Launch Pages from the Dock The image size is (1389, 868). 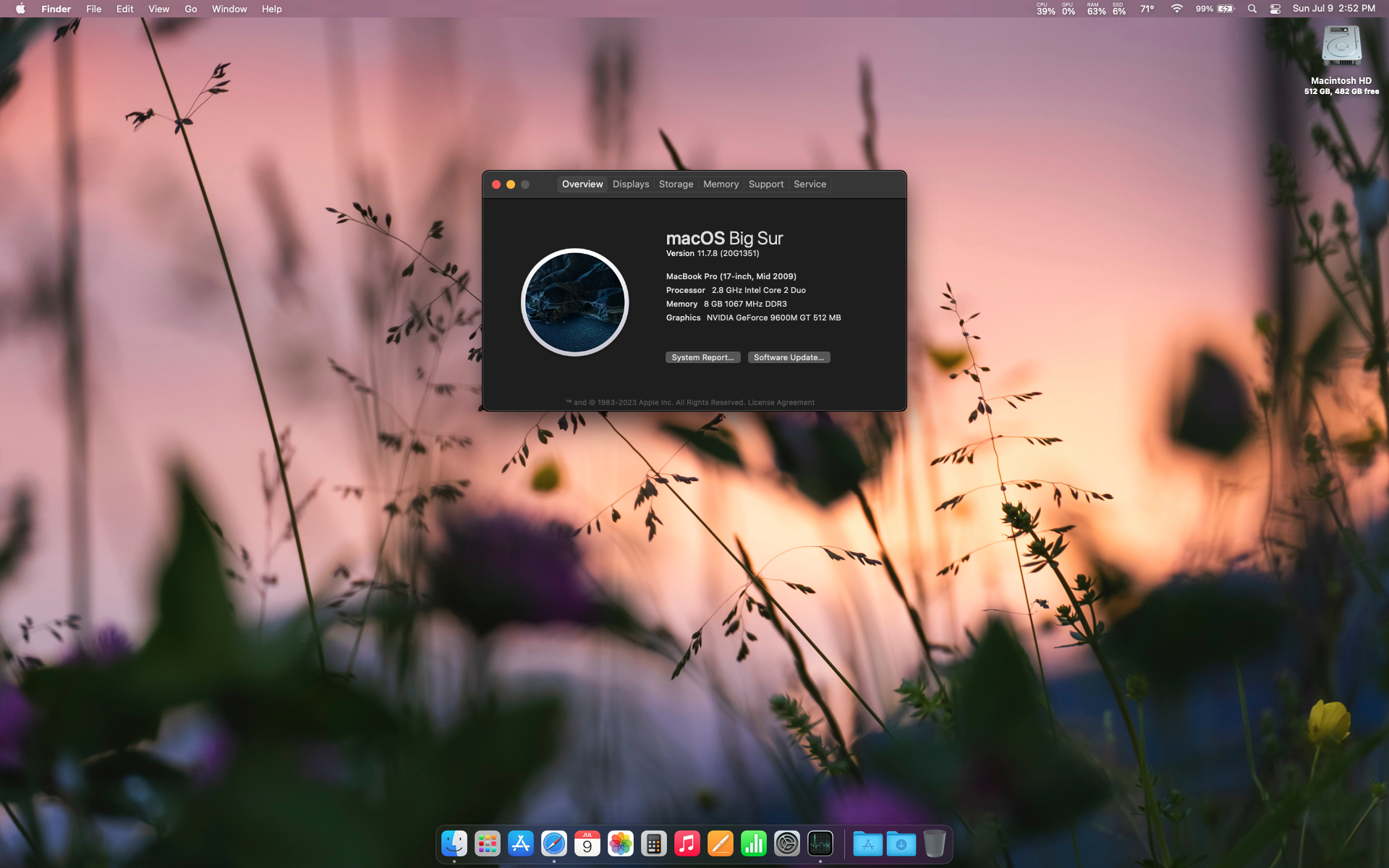pyautogui.click(x=721, y=843)
